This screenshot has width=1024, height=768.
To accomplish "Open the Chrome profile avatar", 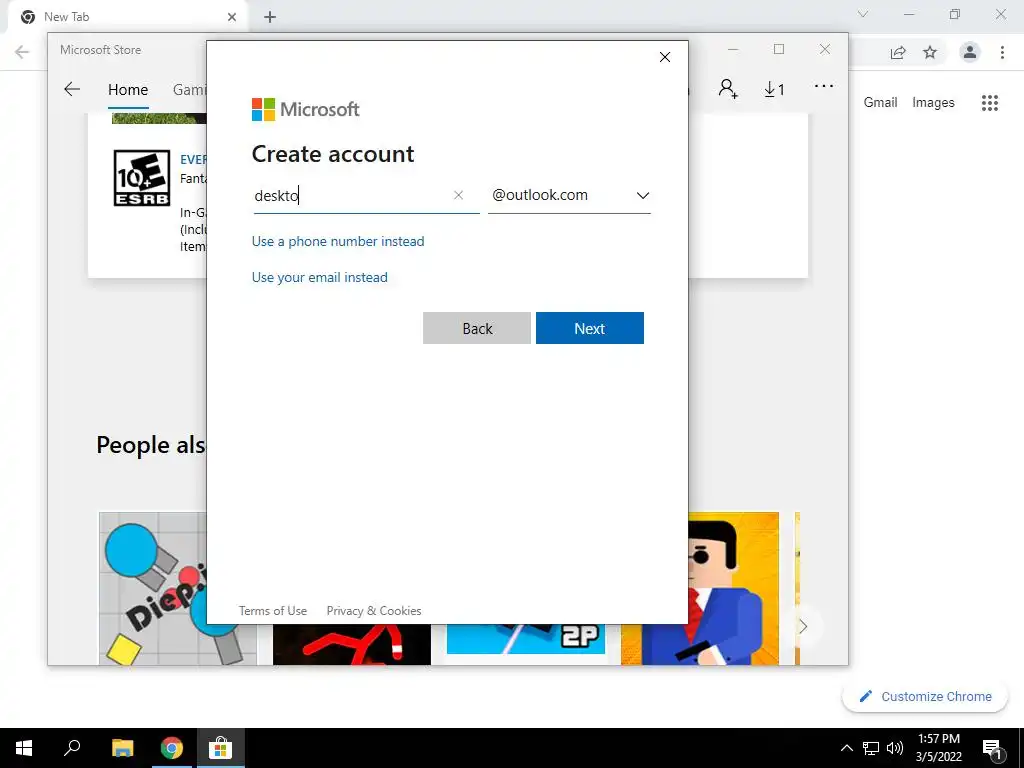I will 970,52.
